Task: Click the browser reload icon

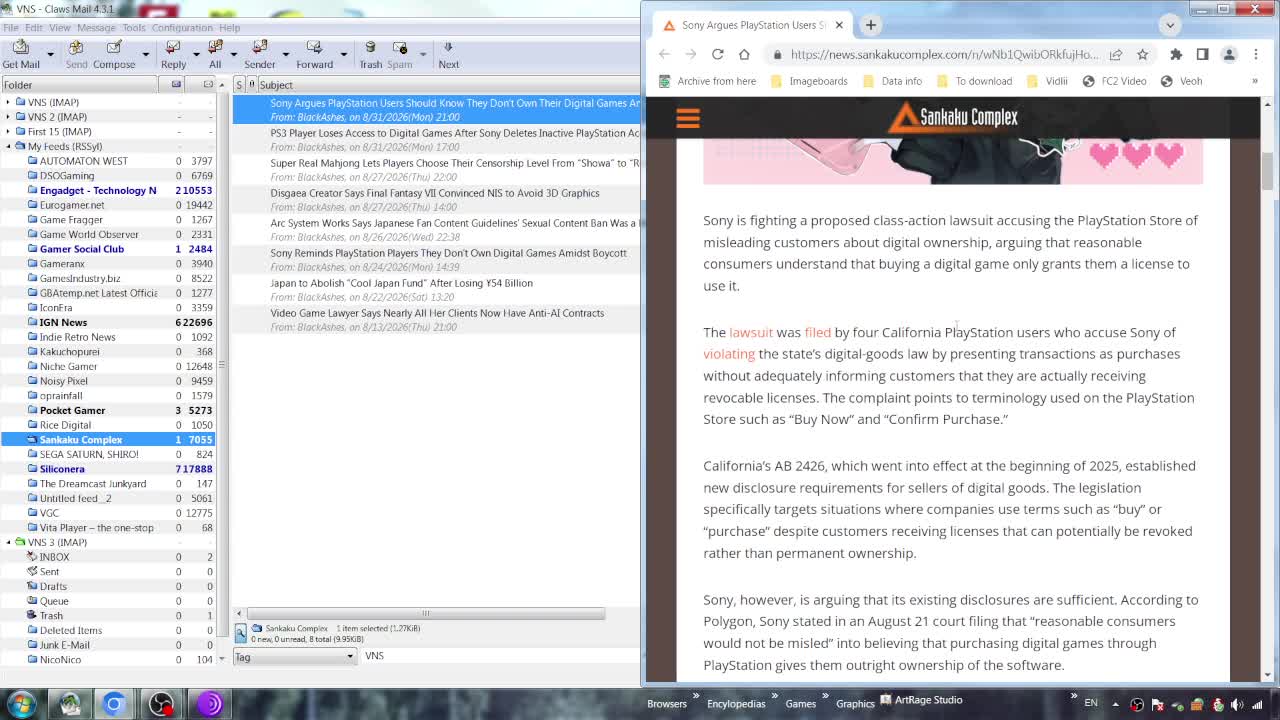Action: tap(717, 54)
